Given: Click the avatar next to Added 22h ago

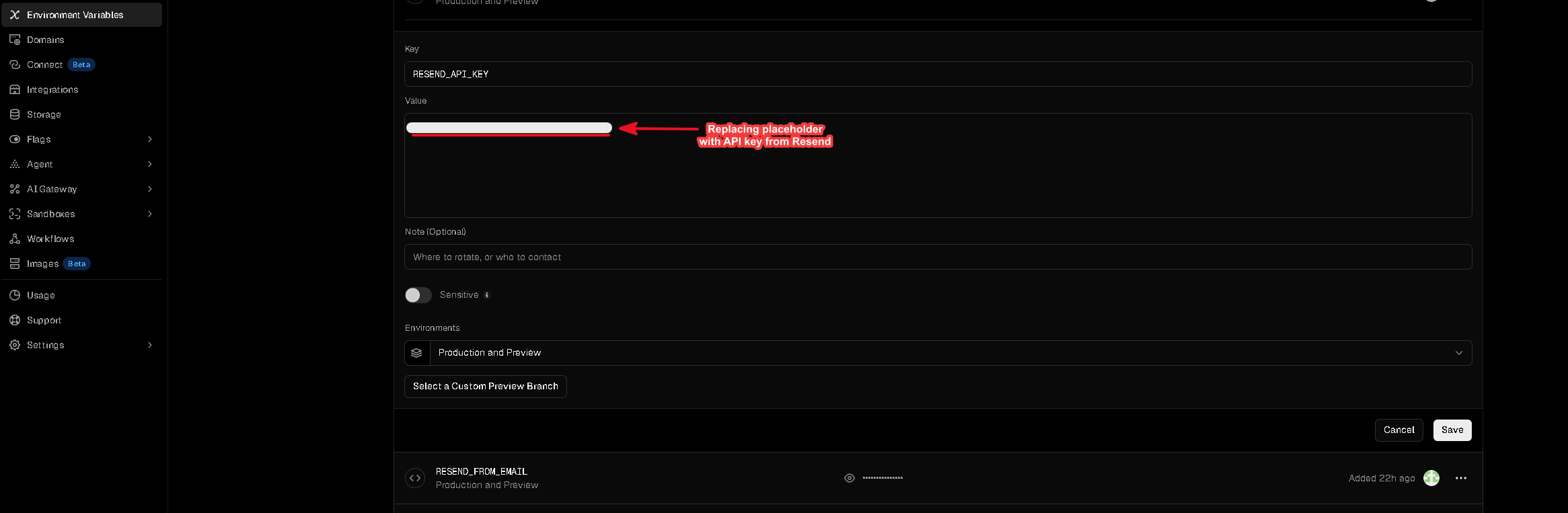Looking at the screenshot, I should coord(1431,478).
